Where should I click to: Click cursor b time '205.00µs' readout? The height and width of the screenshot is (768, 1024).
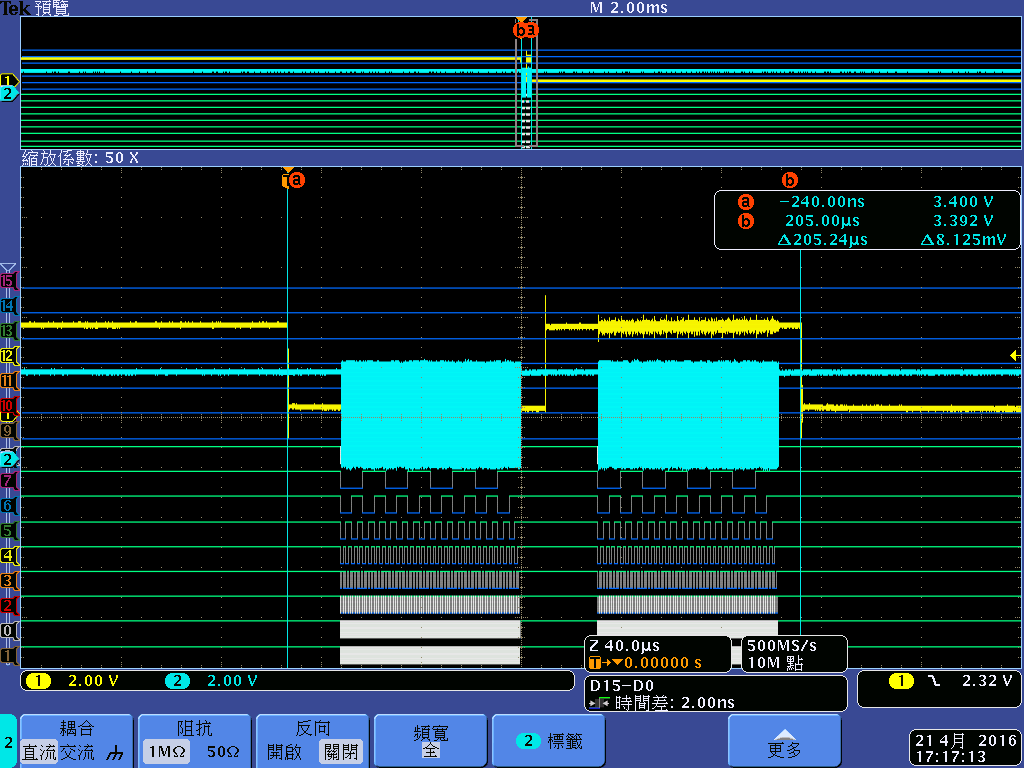pyautogui.click(x=822, y=221)
